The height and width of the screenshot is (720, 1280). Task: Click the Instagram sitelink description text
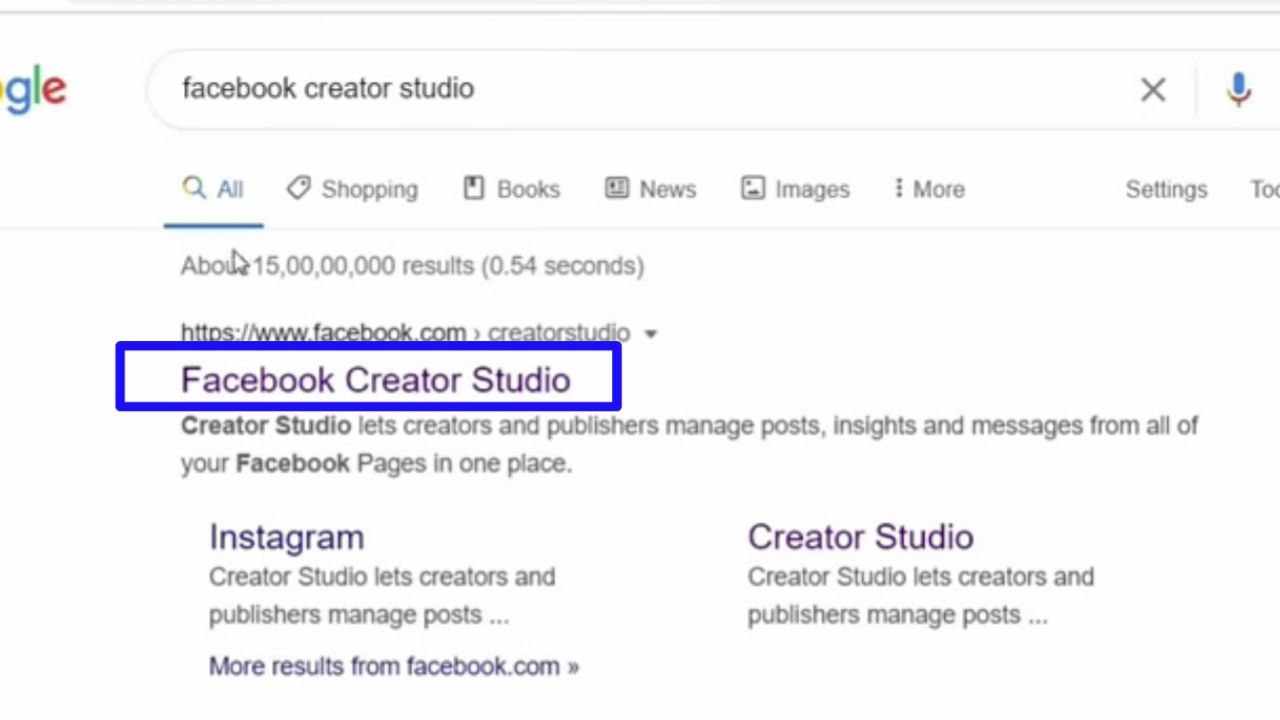[382, 596]
